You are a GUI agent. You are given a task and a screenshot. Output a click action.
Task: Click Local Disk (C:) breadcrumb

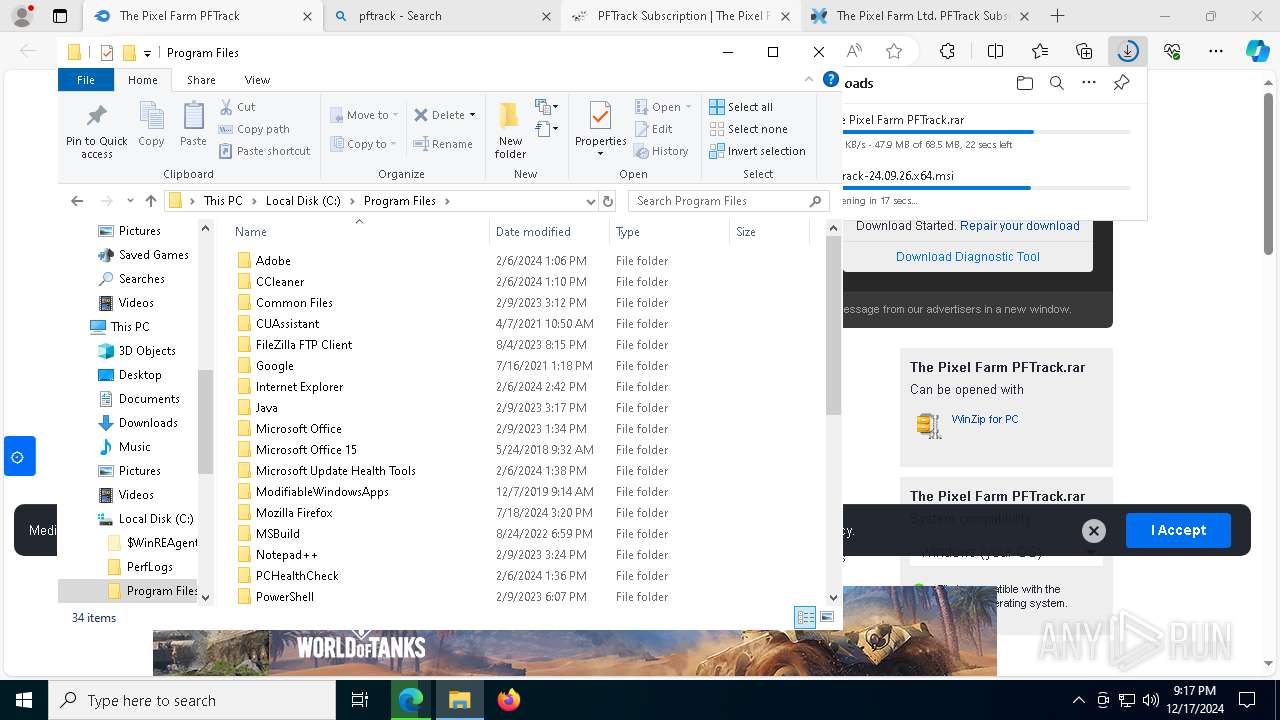tap(303, 201)
